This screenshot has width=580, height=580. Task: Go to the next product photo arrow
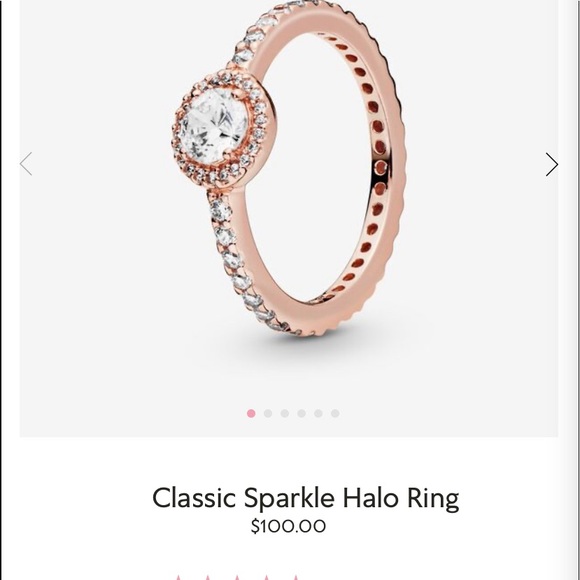click(552, 164)
